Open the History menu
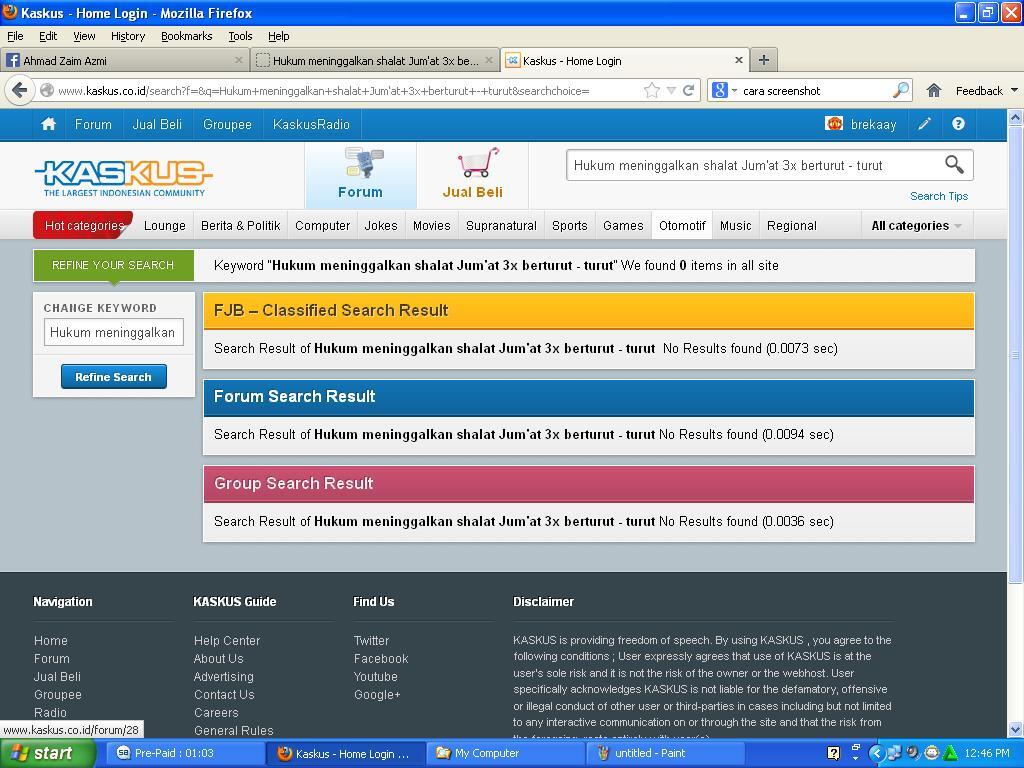This screenshot has width=1024, height=768. point(128,37)
